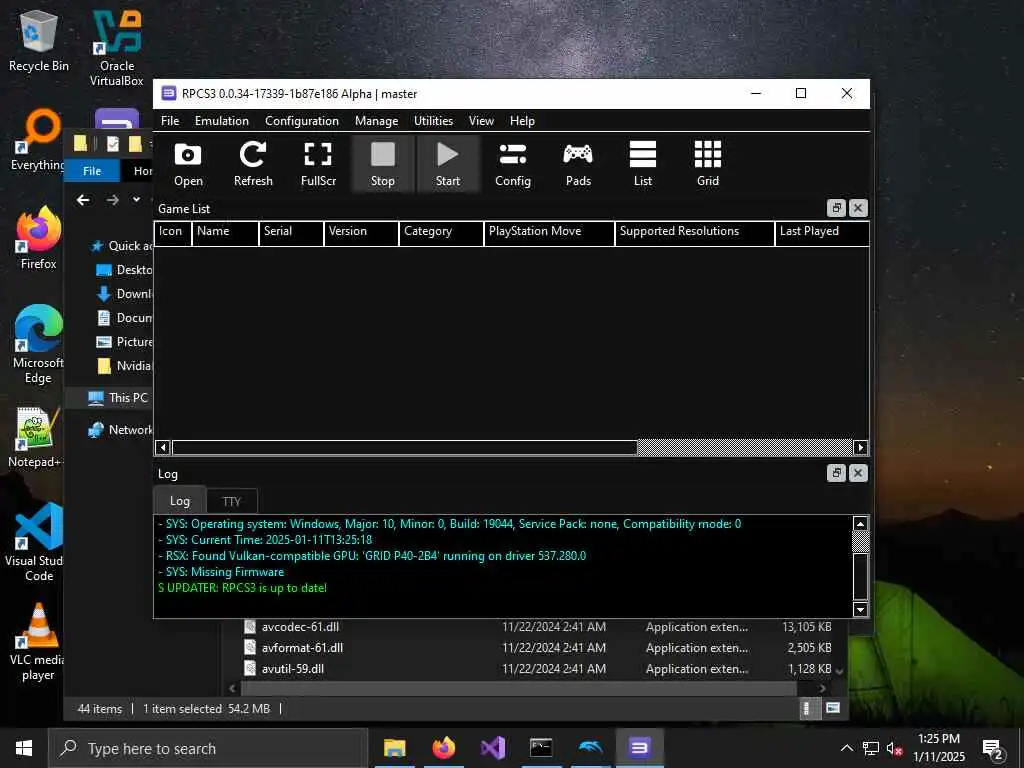Image resolution: width=1024 pixels, height=768 pixels.
Task: Open the Emulation menu
Action: pos(221,121)
